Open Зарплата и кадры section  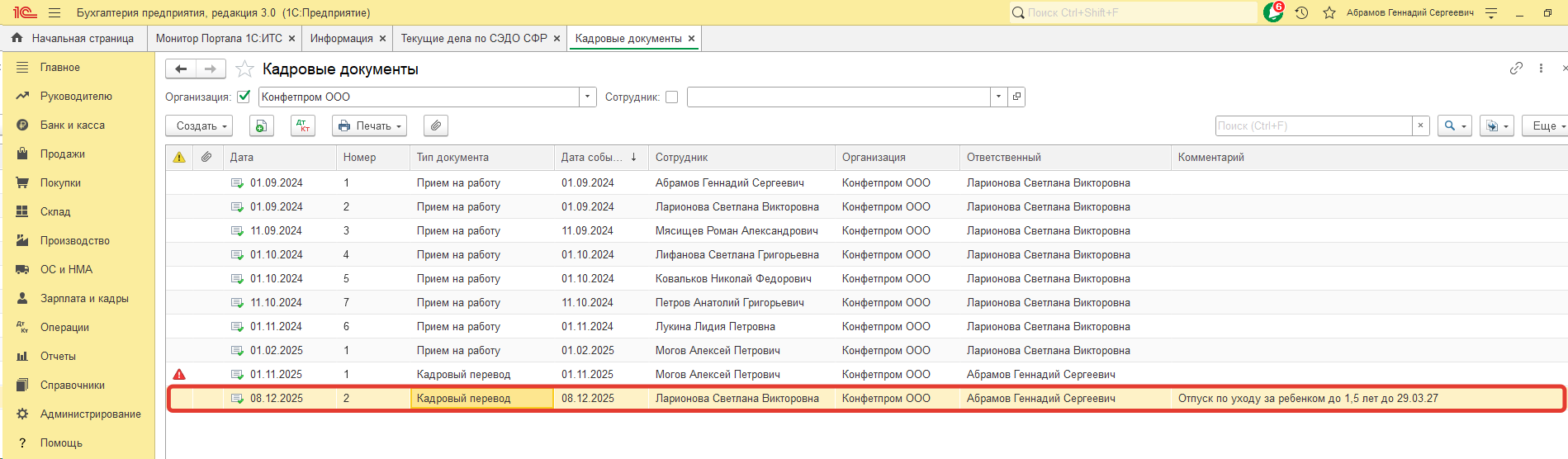click(83, 298)
